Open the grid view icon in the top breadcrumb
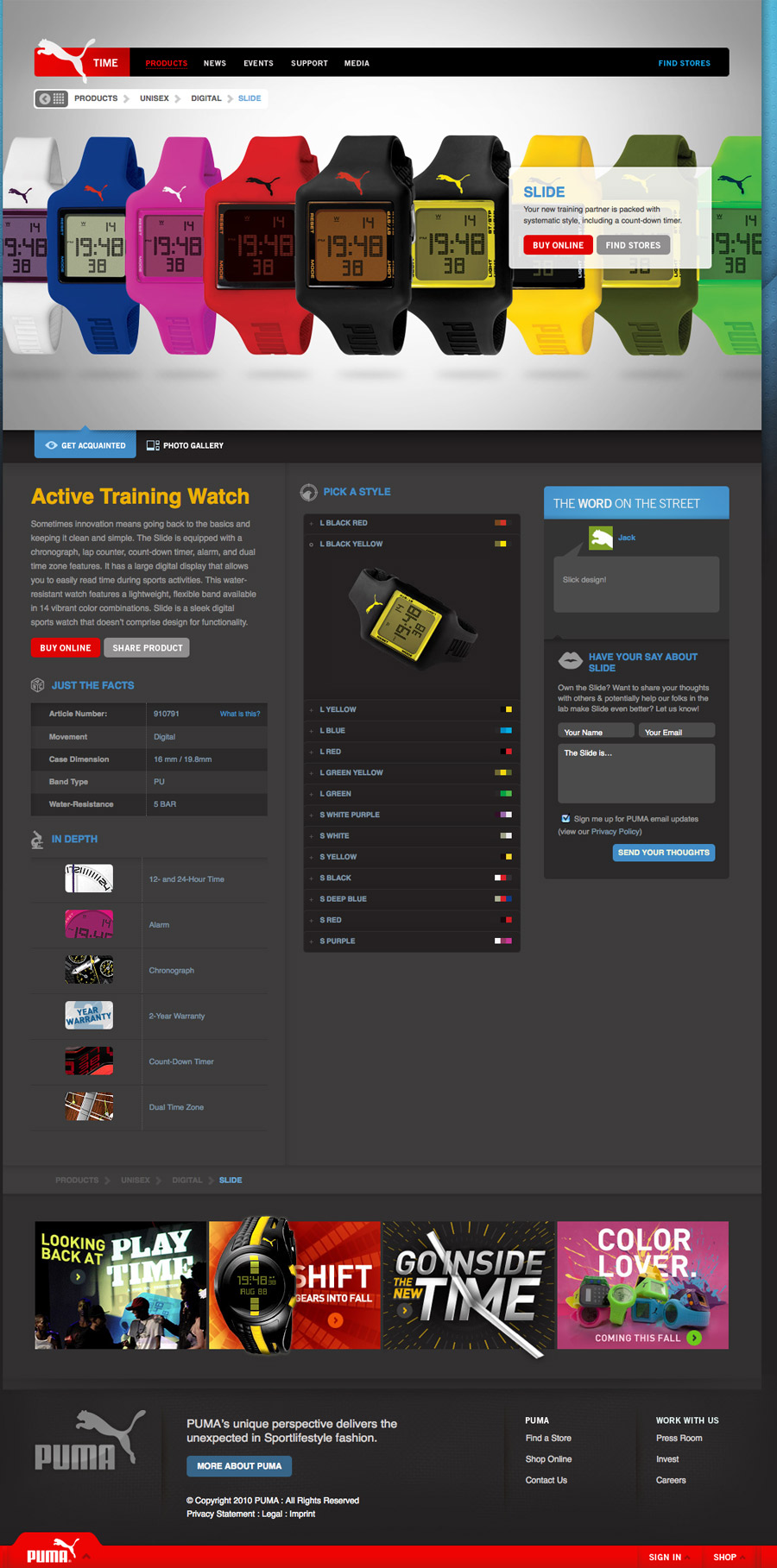 coord(59,98)
